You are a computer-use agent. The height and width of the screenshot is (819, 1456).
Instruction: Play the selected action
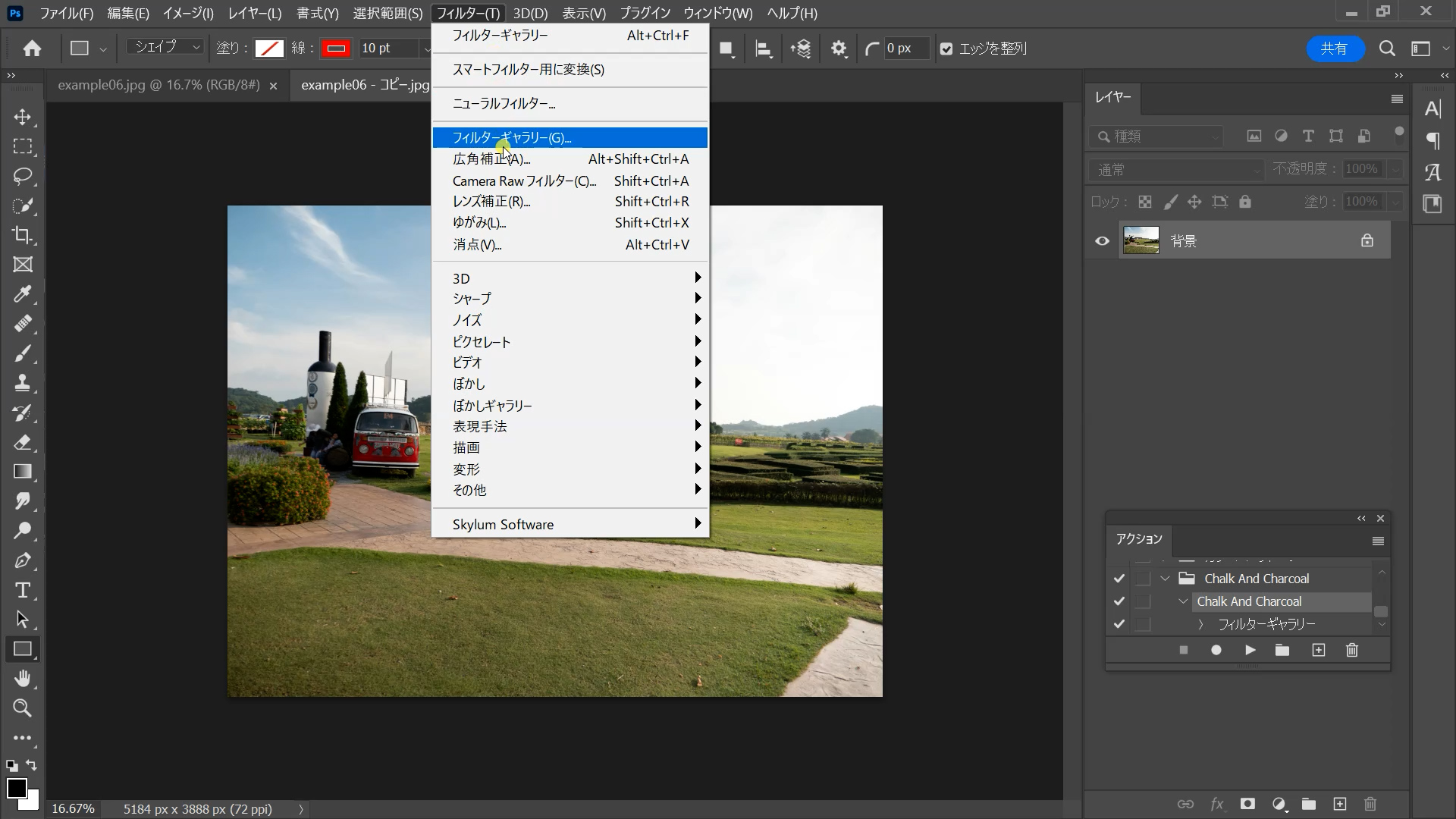[1250, 650]
